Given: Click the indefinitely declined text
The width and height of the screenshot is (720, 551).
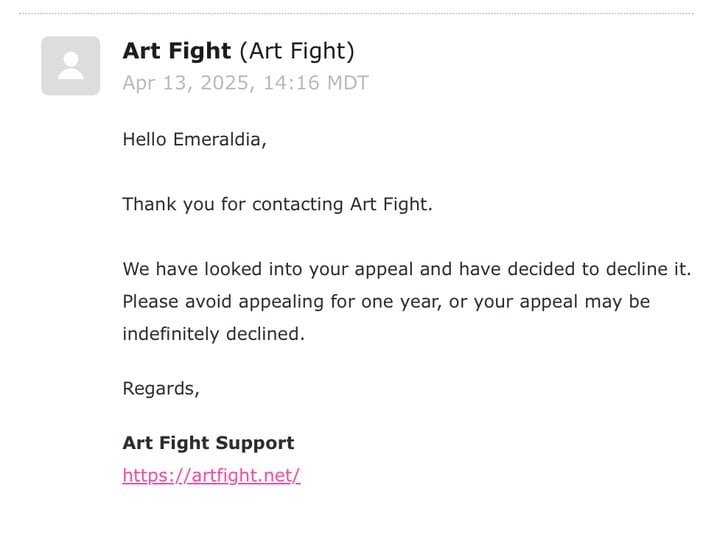Looking at the screenshot, I should pyautogui.click(x=214, y=334).
